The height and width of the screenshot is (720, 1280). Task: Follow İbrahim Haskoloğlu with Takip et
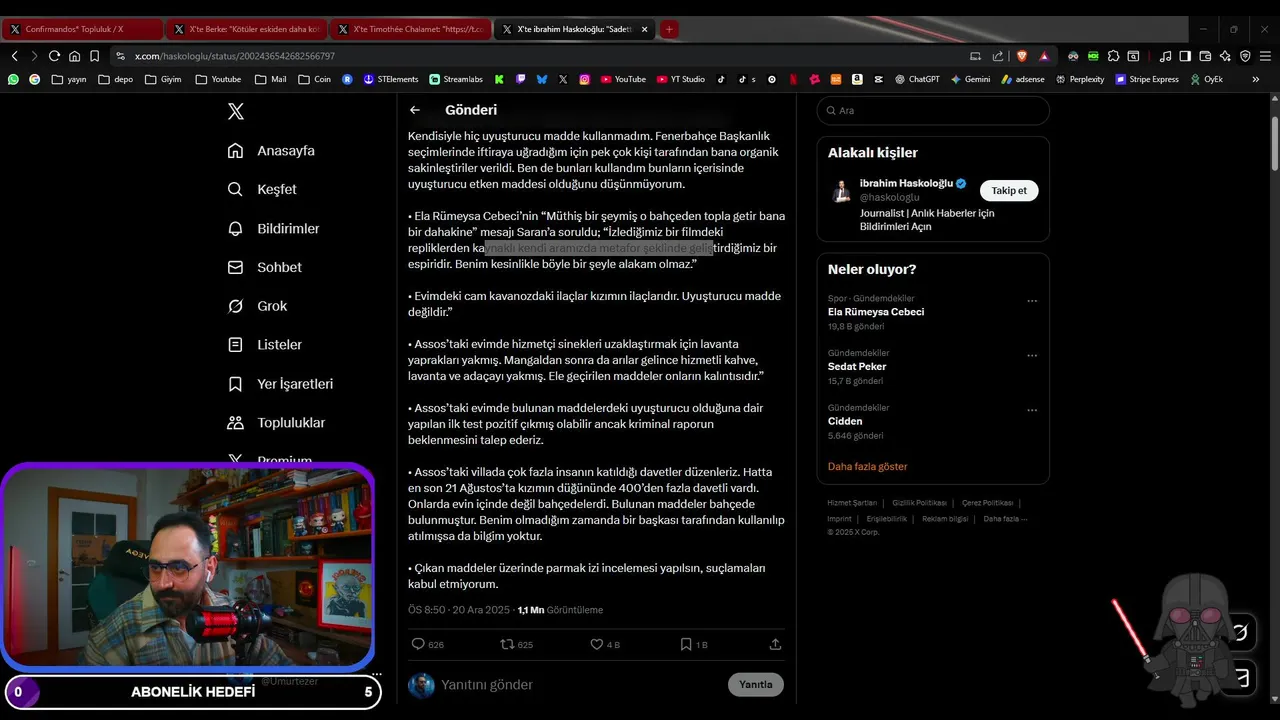1009,190
